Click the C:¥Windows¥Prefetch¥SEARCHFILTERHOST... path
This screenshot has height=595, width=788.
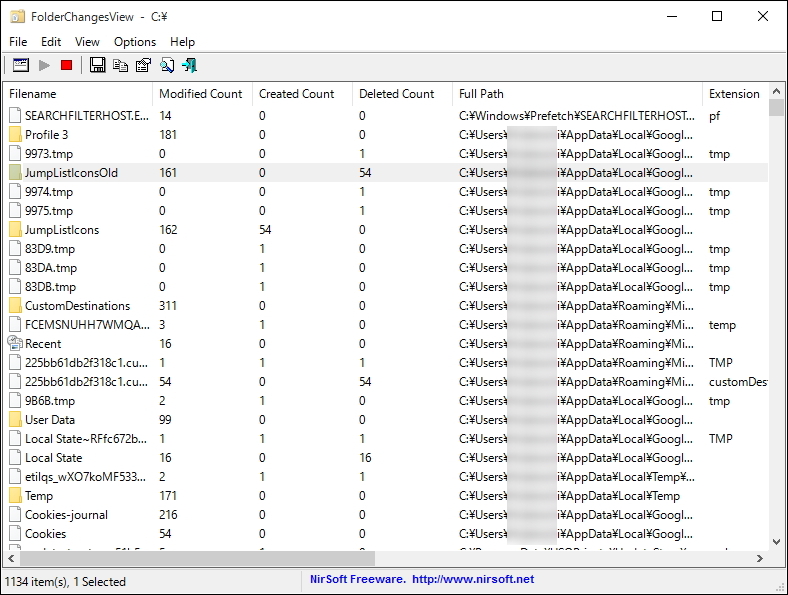[576, 116]
